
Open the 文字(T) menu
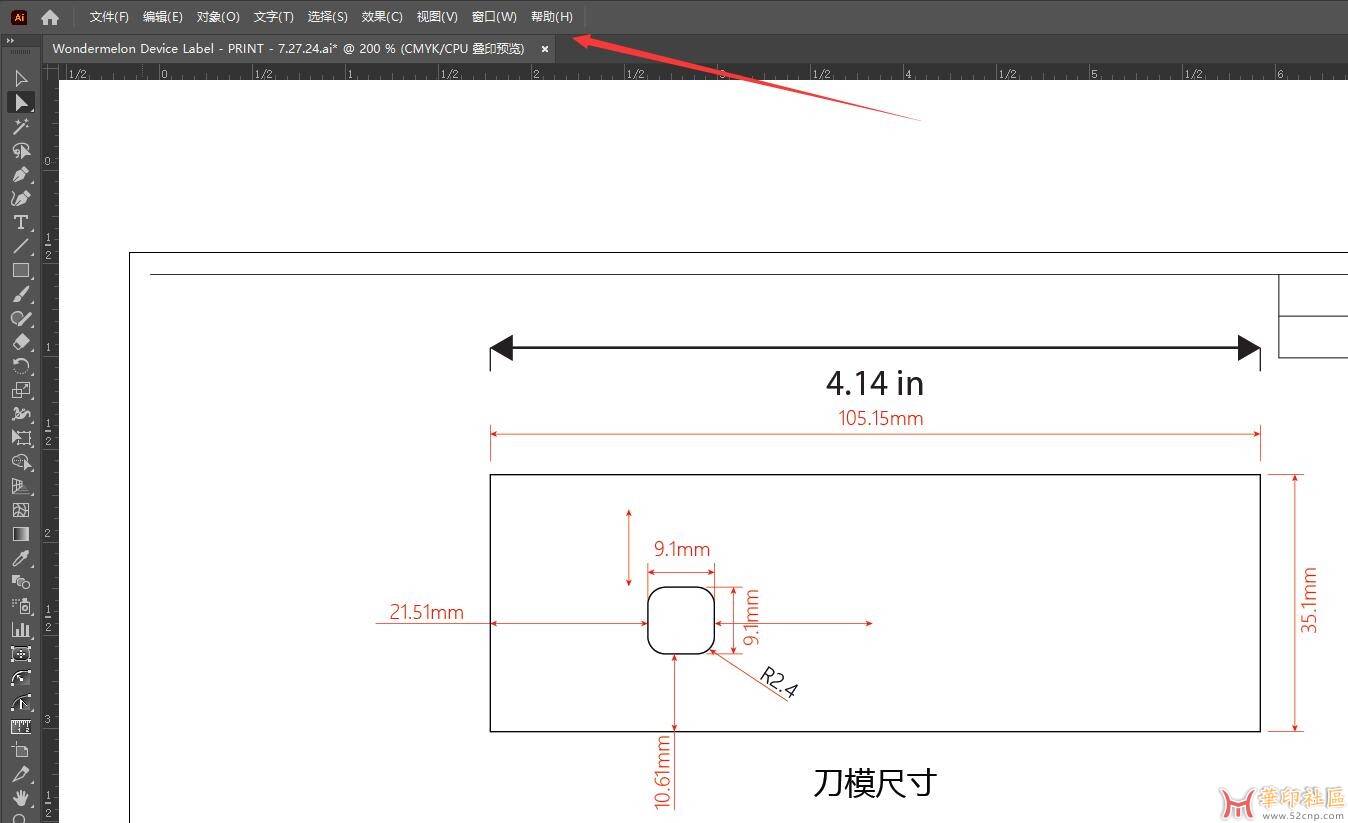click(x=274, y=17)
